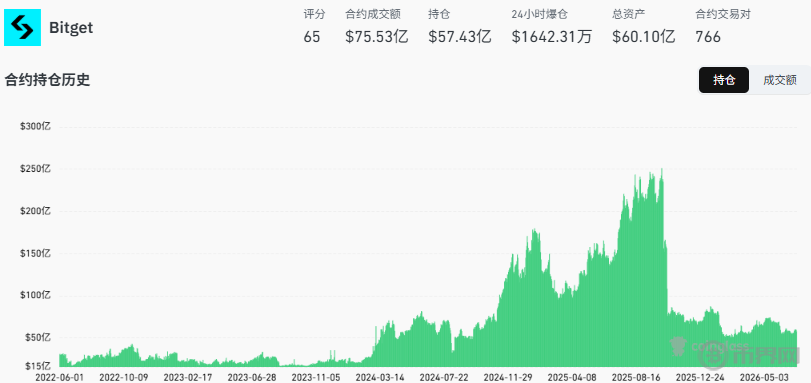
Task: Click the $250亿 y-axis label
Action: (x=35, y=169)
